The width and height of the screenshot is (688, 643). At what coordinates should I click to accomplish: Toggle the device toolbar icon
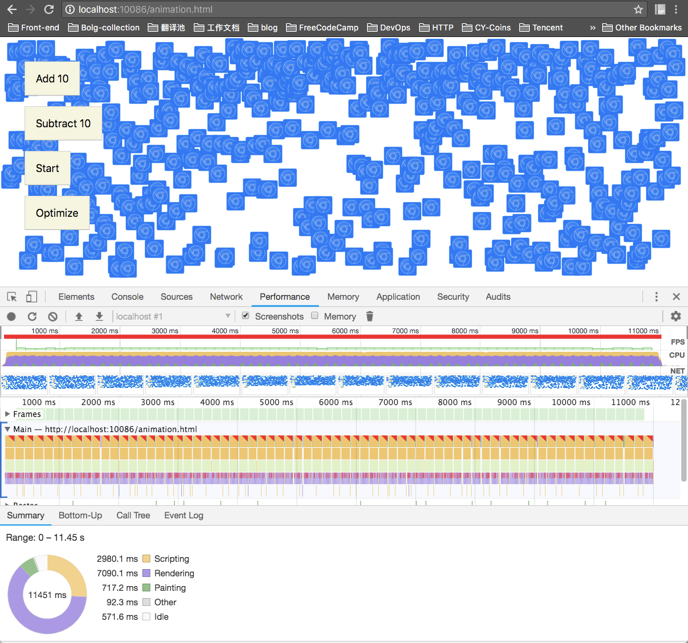click(x=31, y=297)
